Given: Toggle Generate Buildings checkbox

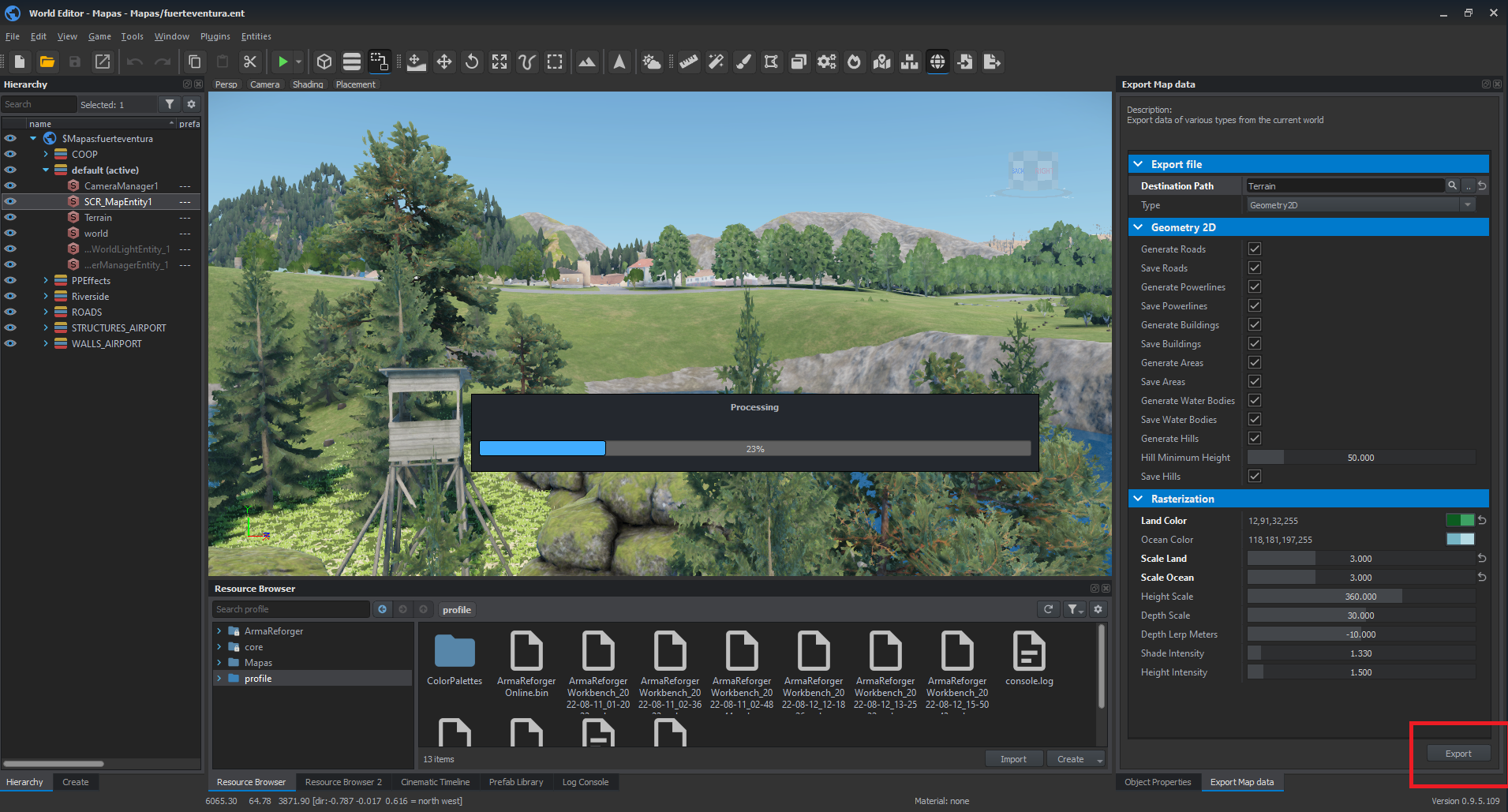Looking at the screenshot, I should pos(1255,324).
